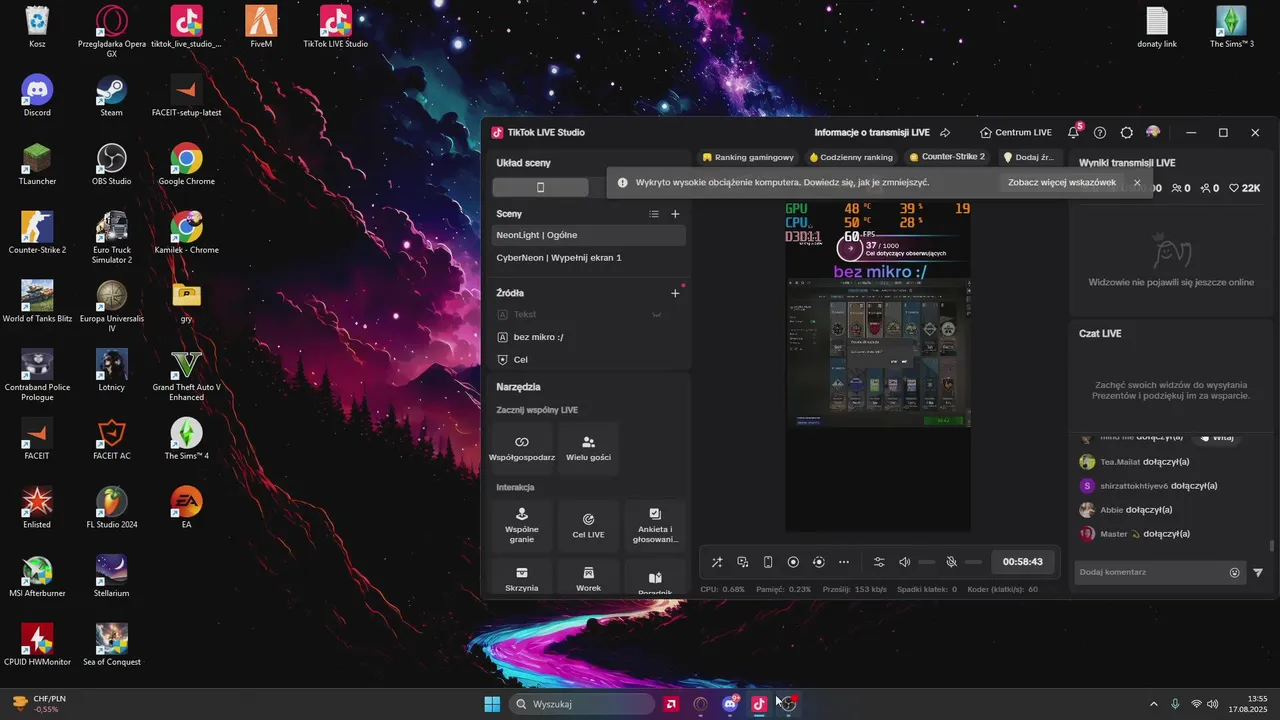Open the help question mark icon
The width and height of the screenshot is (1280, 720).
point(1100,132)
